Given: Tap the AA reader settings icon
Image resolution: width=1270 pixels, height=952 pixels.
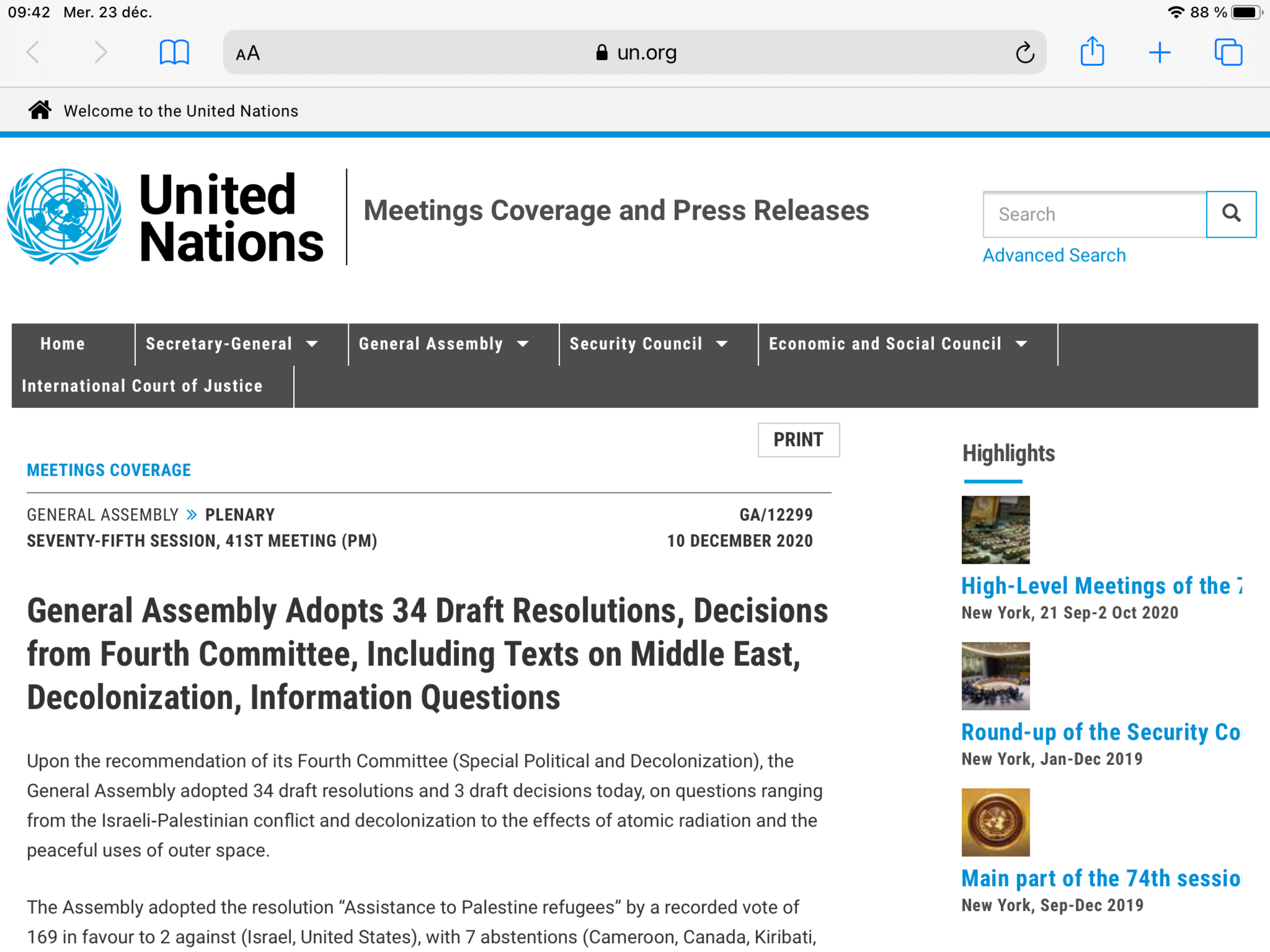Looking at the screenshot, I should [248, 54].
